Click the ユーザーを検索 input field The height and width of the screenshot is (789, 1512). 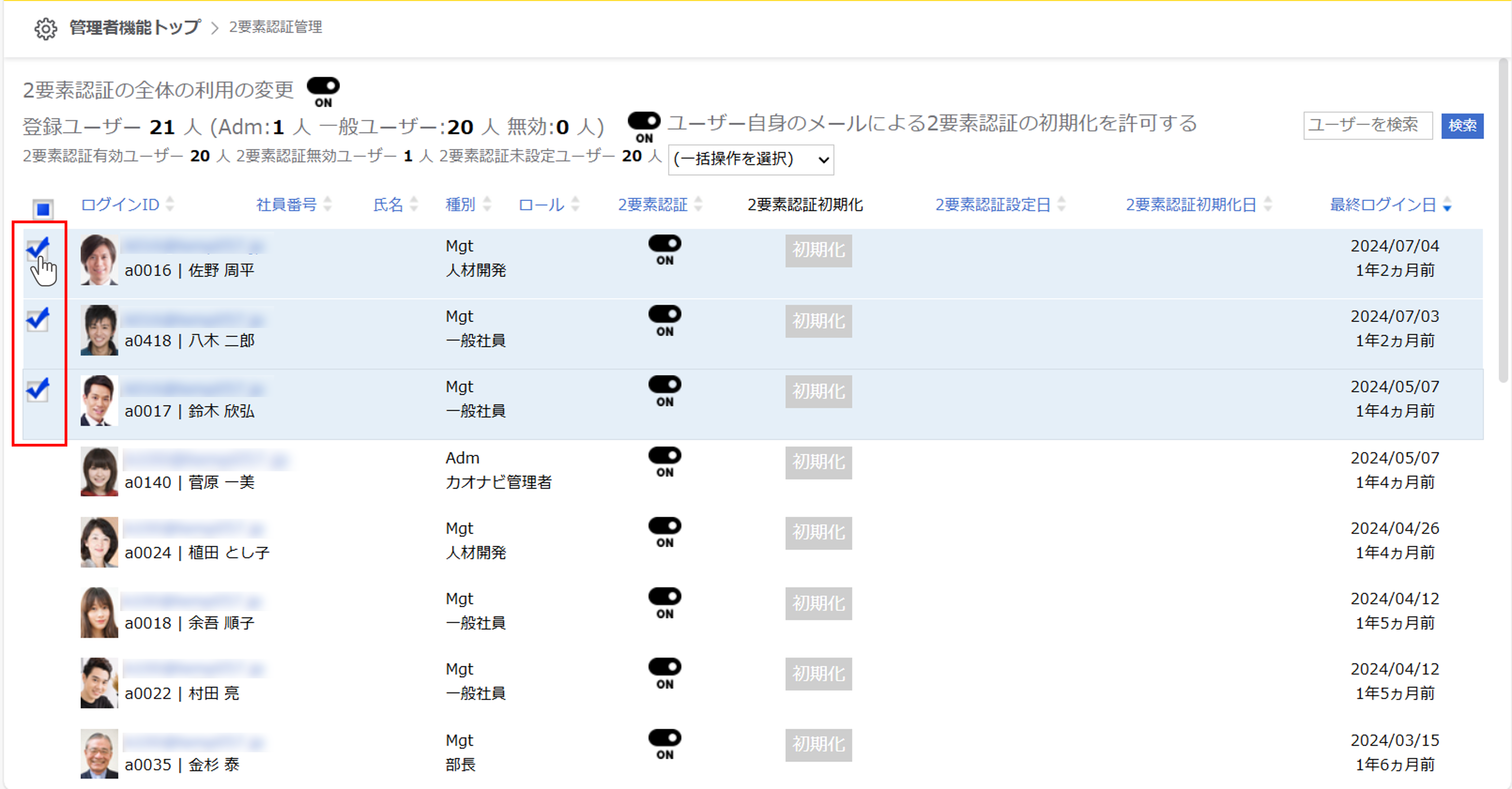(x=1368, y=125)
